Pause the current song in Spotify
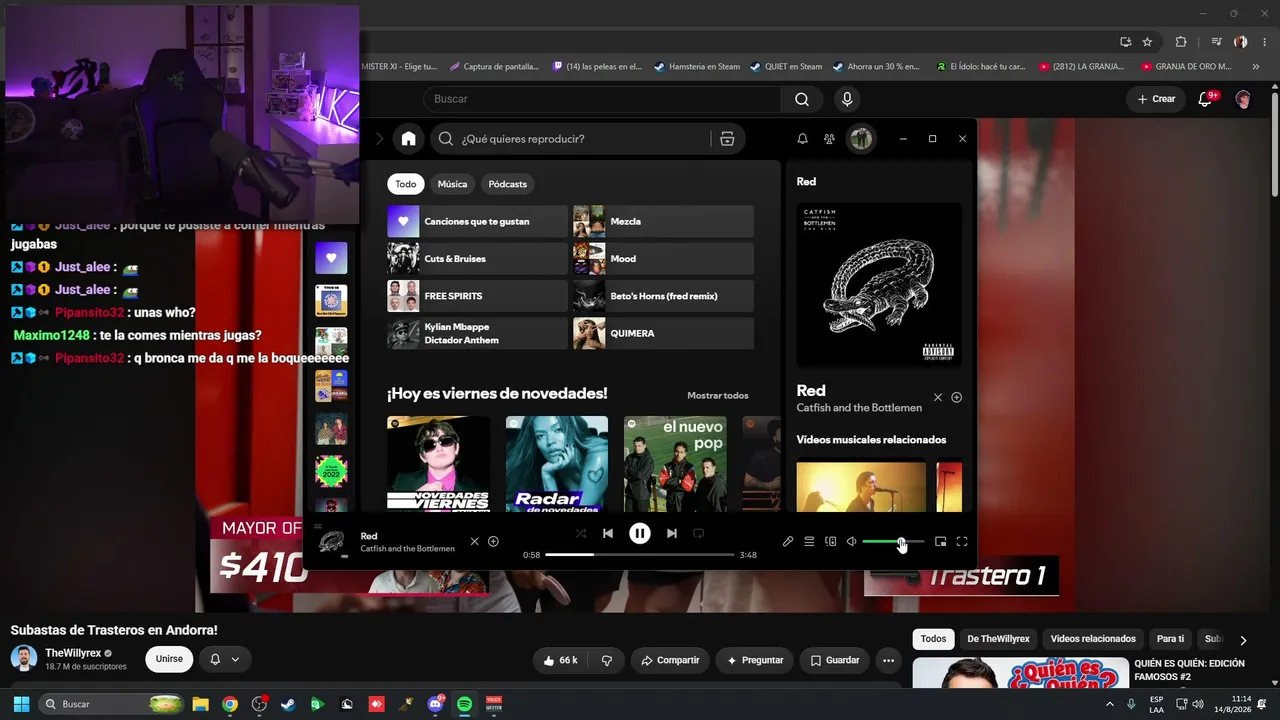 [640, 533]
